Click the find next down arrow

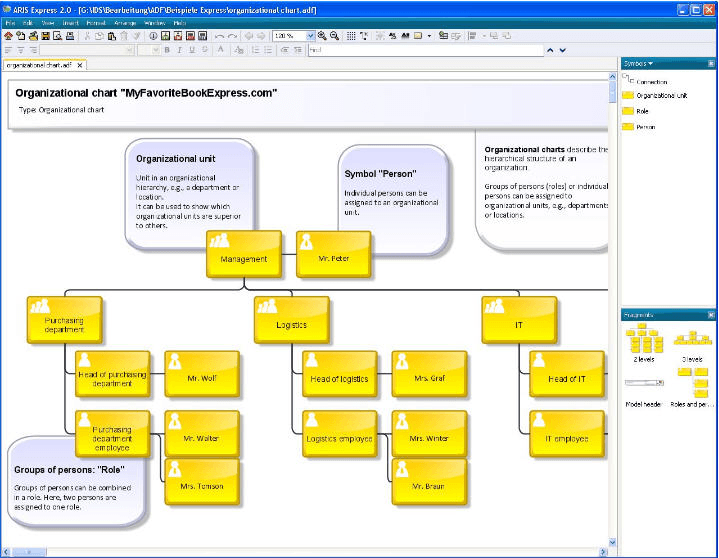coord(562,49)
